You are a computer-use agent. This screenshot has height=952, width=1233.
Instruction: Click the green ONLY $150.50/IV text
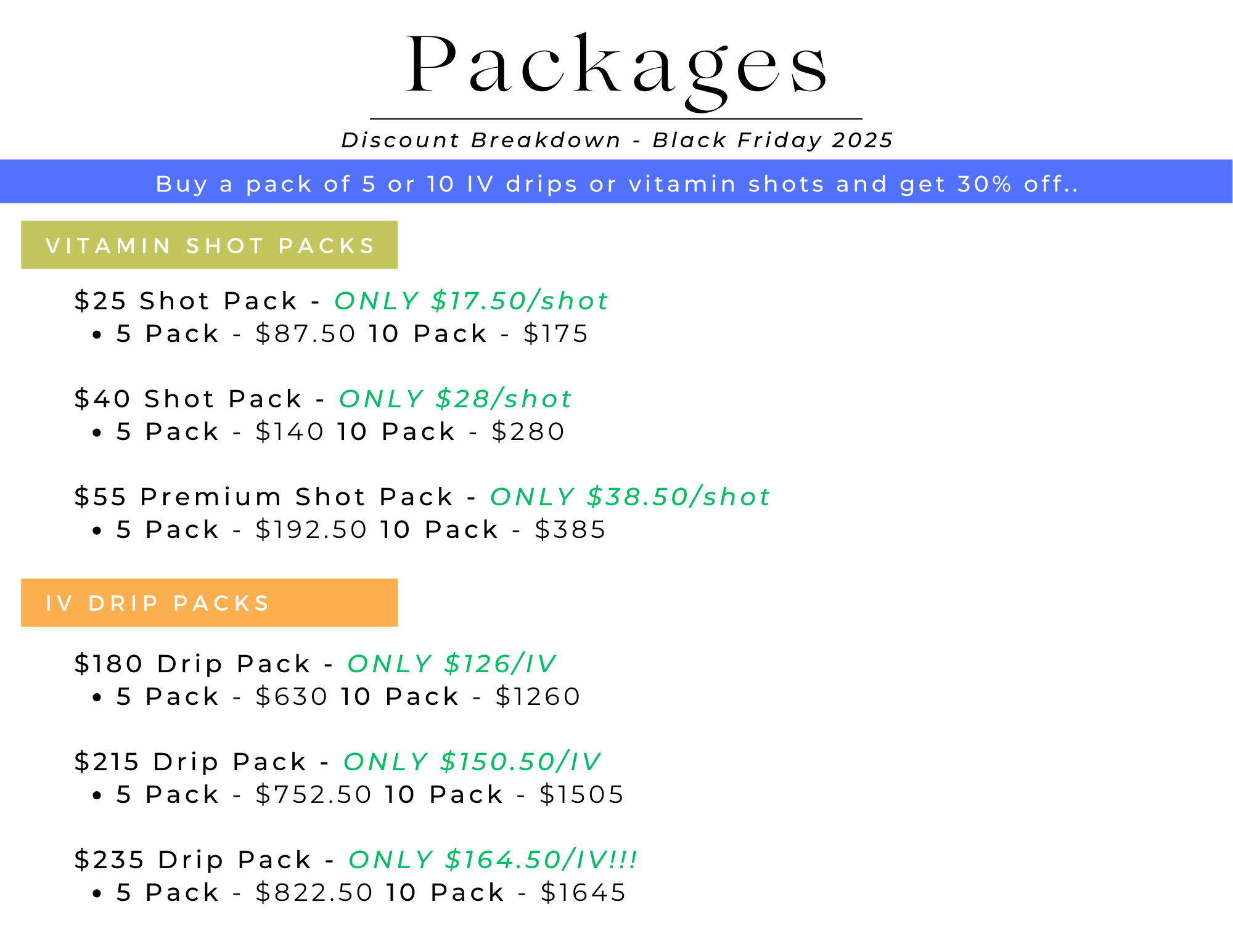472,762
